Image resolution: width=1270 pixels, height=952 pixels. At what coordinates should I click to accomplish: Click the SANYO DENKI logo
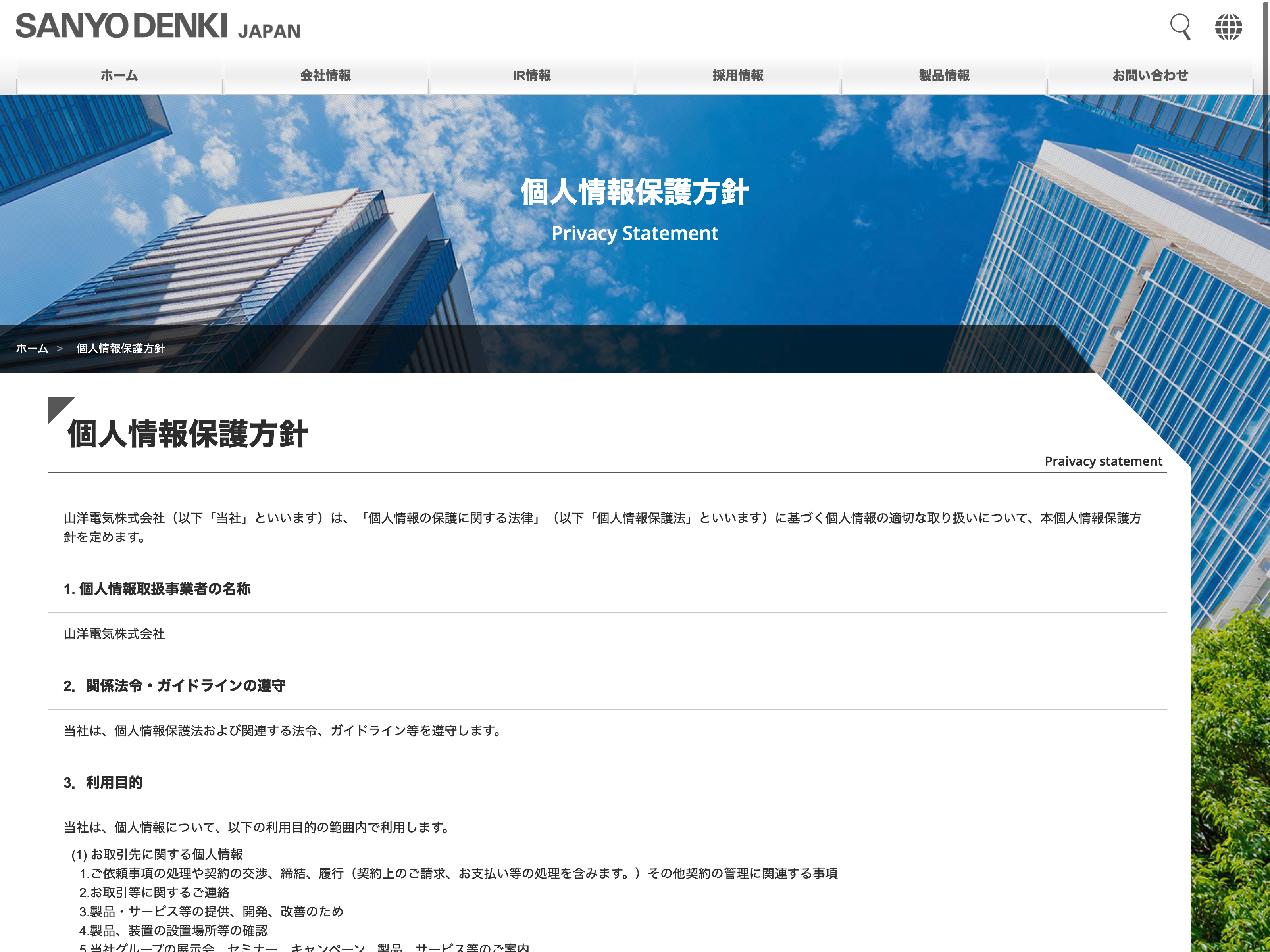[x=121, y=27]
